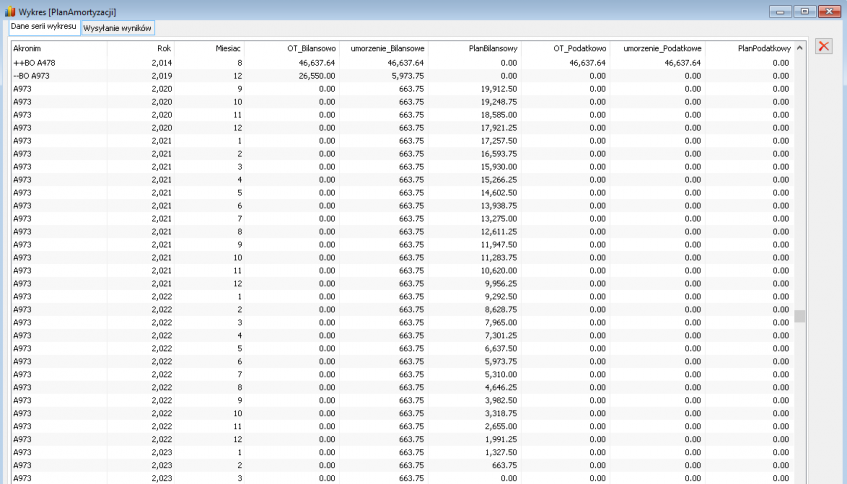Click the chart window title icon
847x484 pixels.
tap(10, 11)
